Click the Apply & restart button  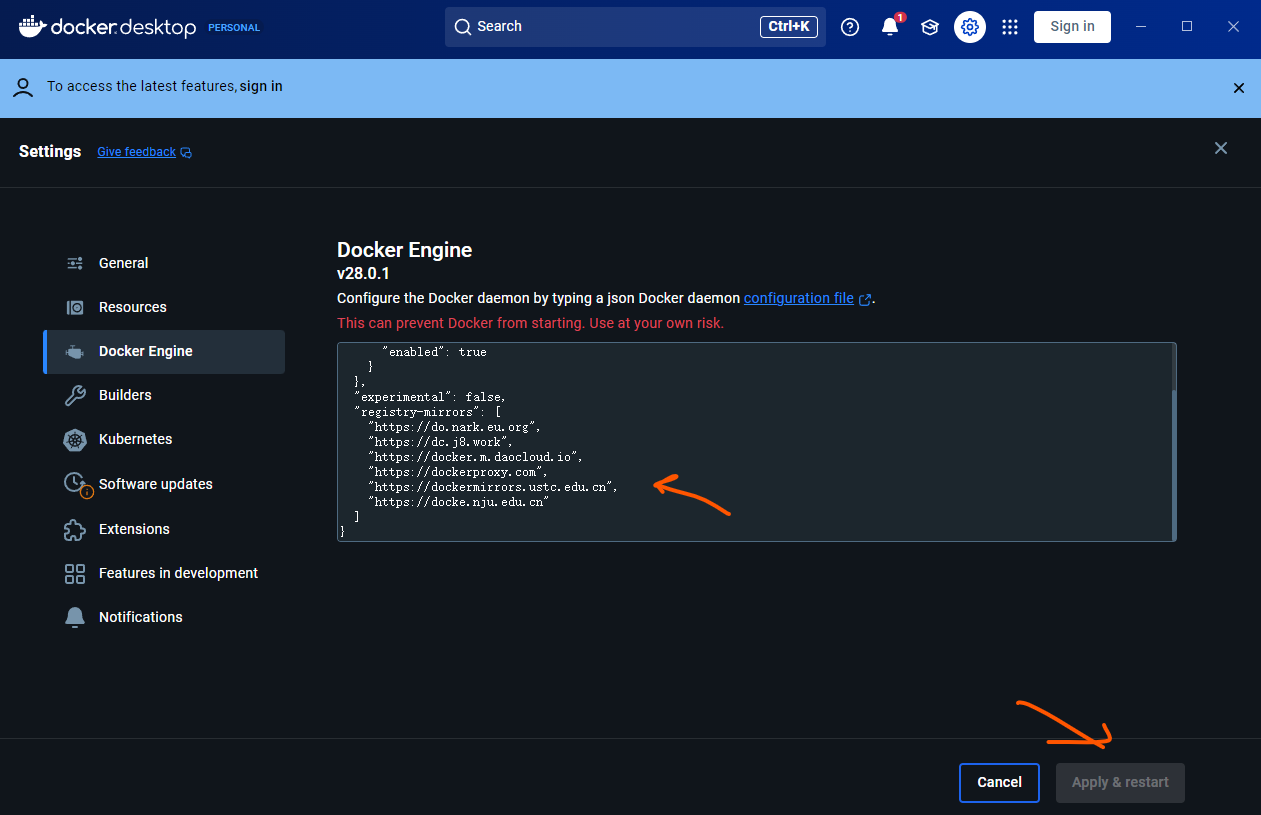coord(1120,783)
